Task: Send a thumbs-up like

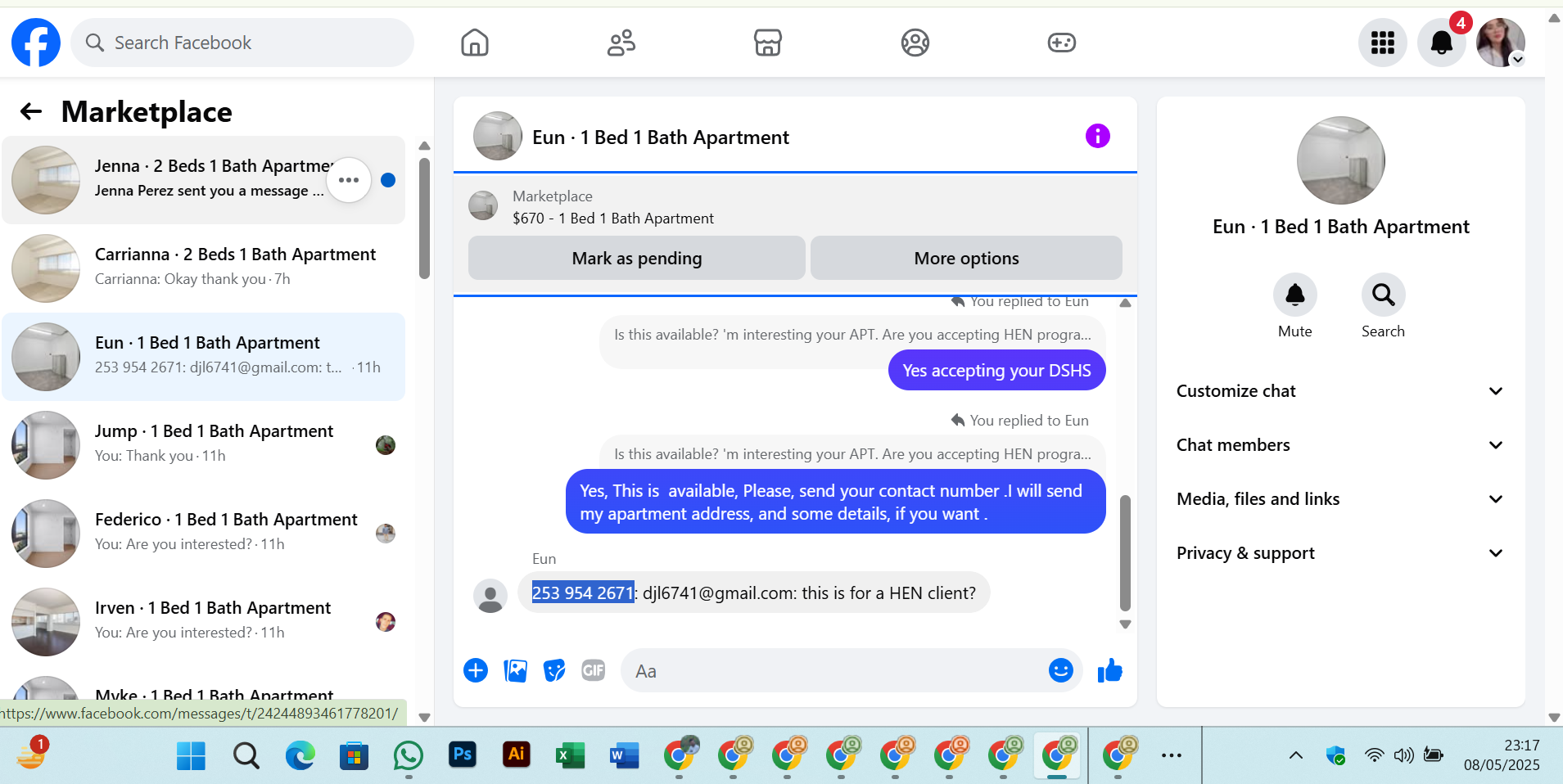Action: tap(1110, 671)
